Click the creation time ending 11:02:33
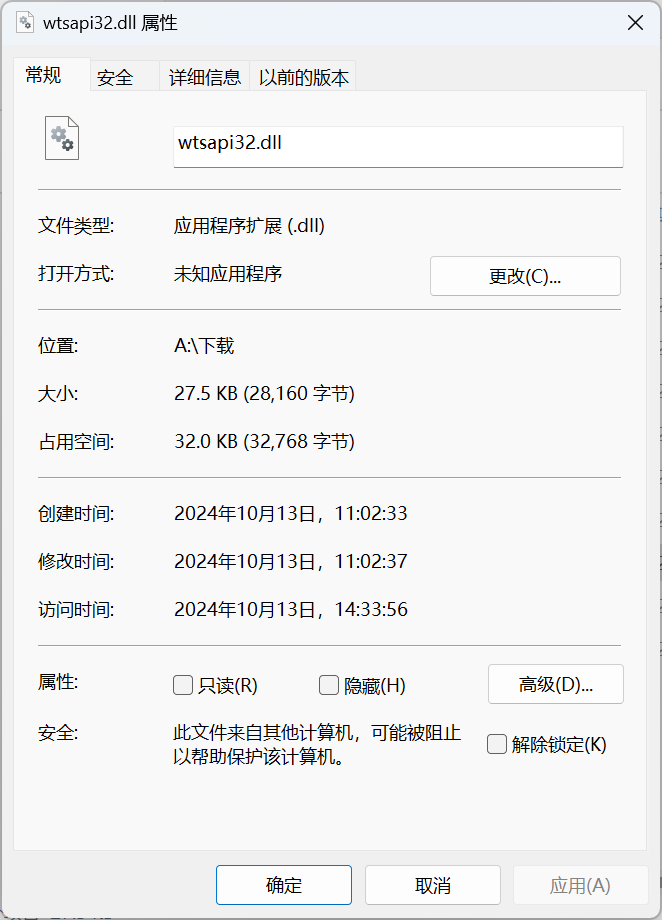The image size is (662, 920). tap(291, 513)
